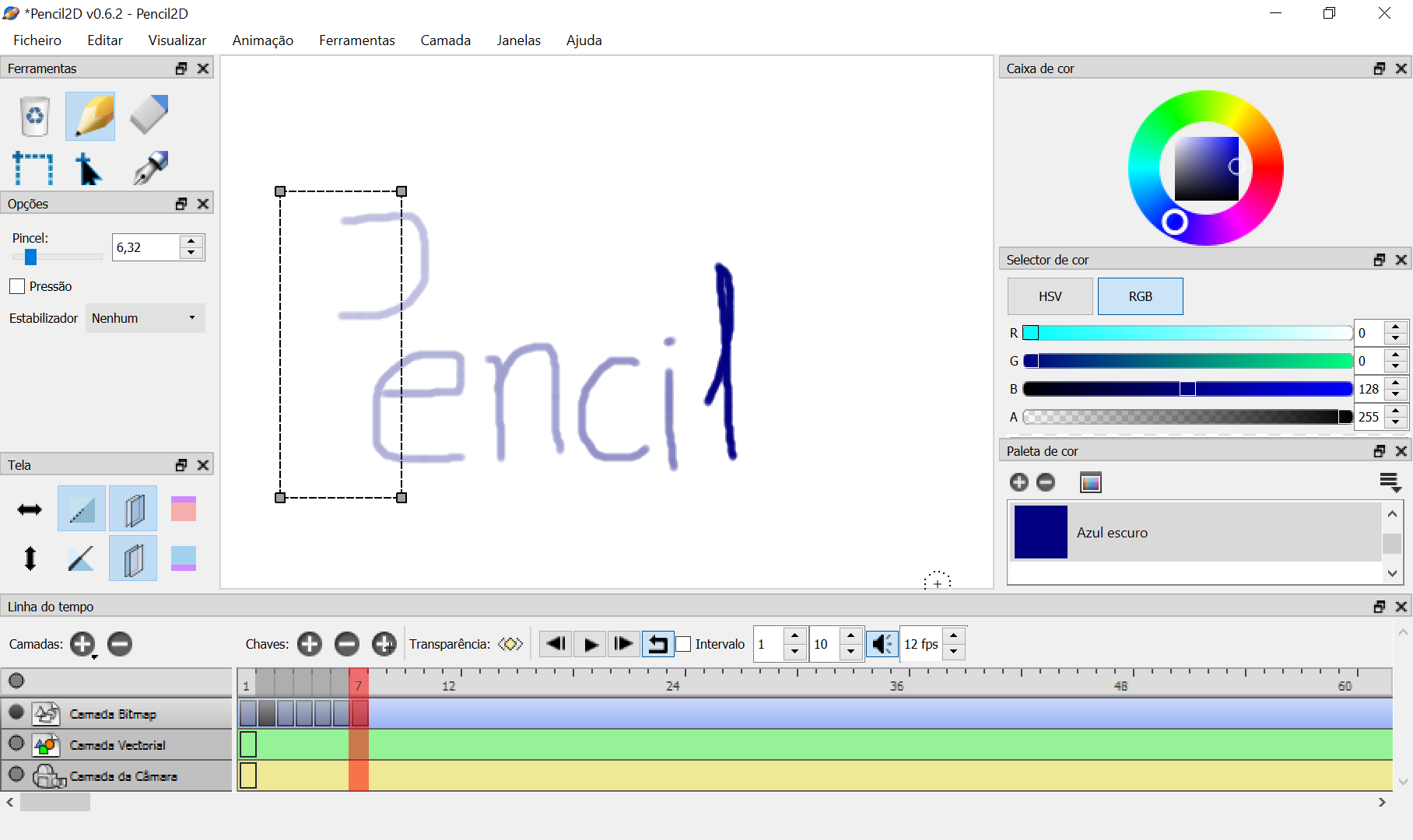Viewport: 1413px width, 840px height.
Task: Toggle loop playback button
Action: [x=658, y=644]
